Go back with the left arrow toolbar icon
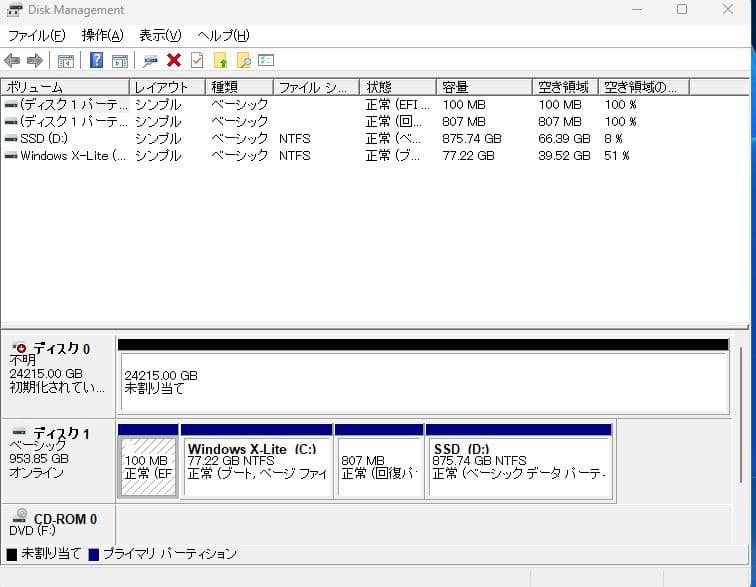Viewport: 756px width, 587px height. tap(12, 61)
